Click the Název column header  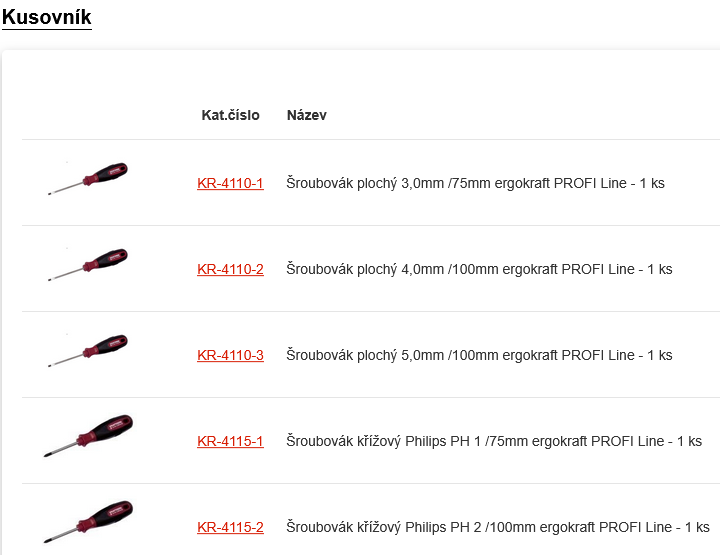tap(306, 115)
